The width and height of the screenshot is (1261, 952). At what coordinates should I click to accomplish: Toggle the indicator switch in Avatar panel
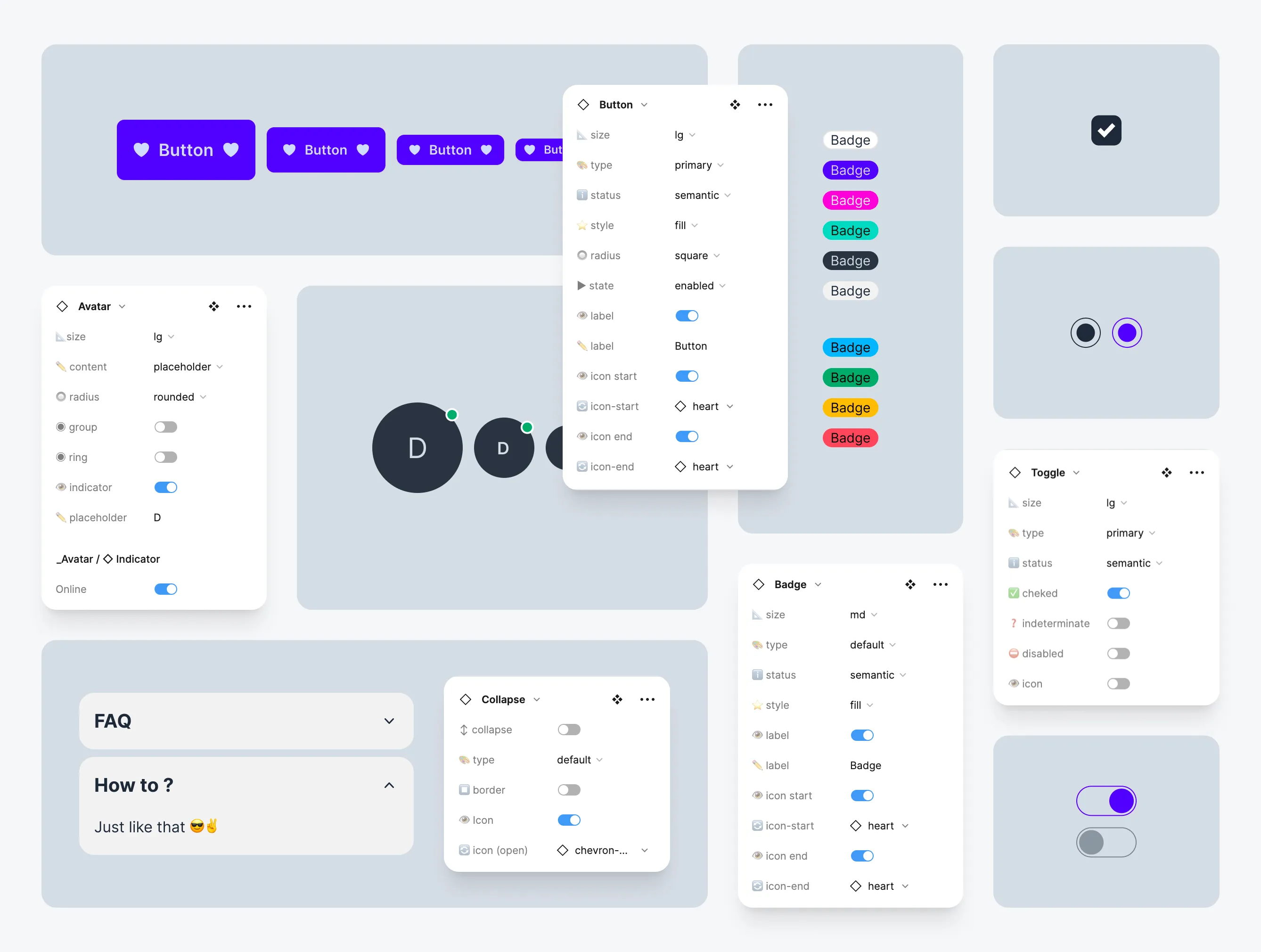pyautogui.click(x=166, y=487)
